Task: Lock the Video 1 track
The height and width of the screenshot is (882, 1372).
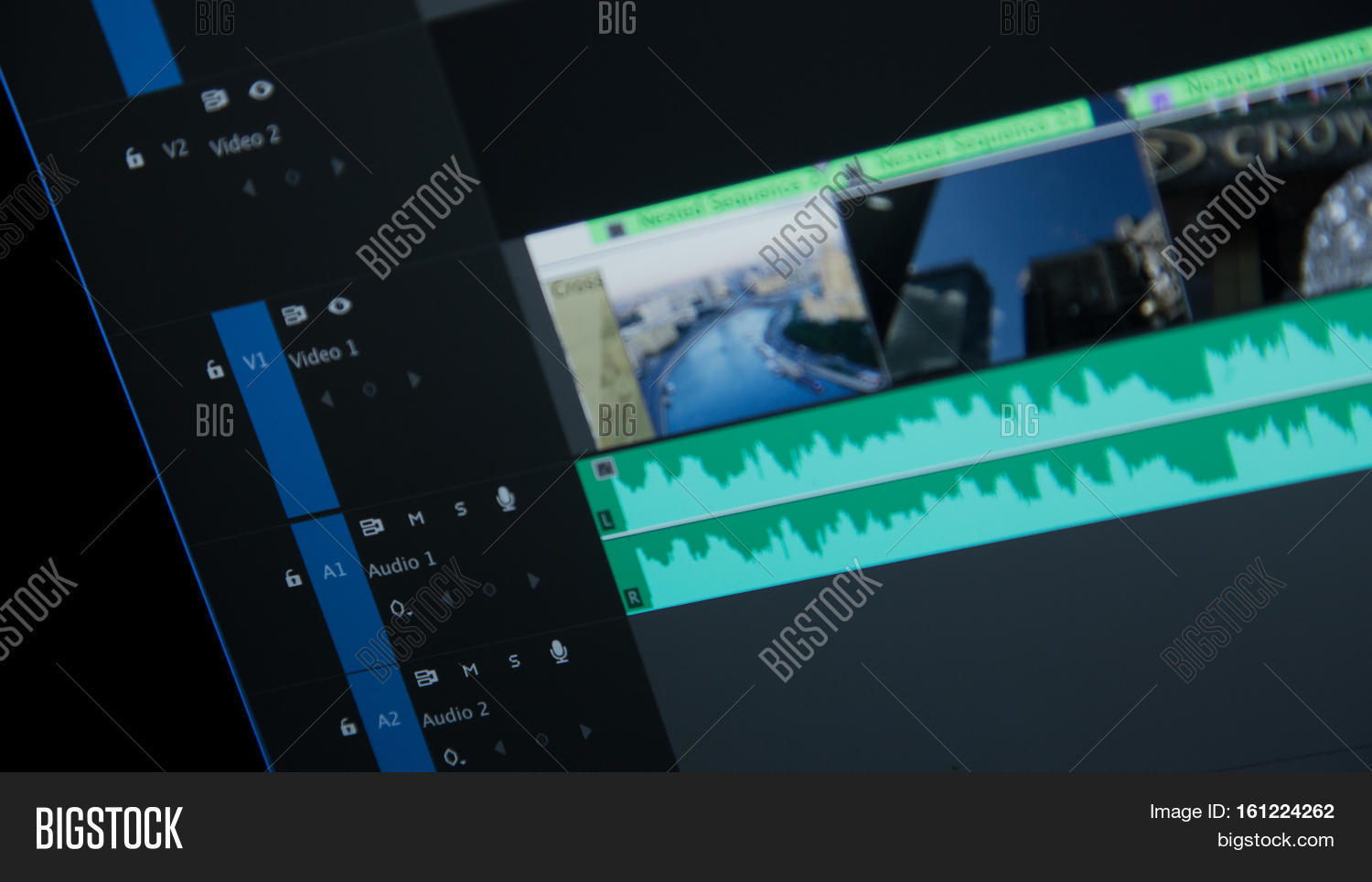Action: pyautogui.click(x=214, y=369)
